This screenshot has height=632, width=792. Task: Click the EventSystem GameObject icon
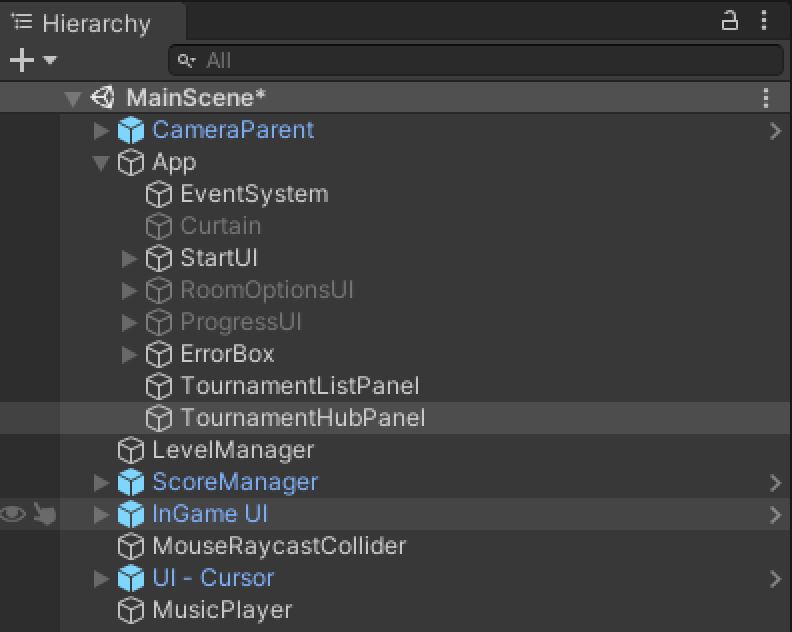pyautogui.click(x=159, y=194)
